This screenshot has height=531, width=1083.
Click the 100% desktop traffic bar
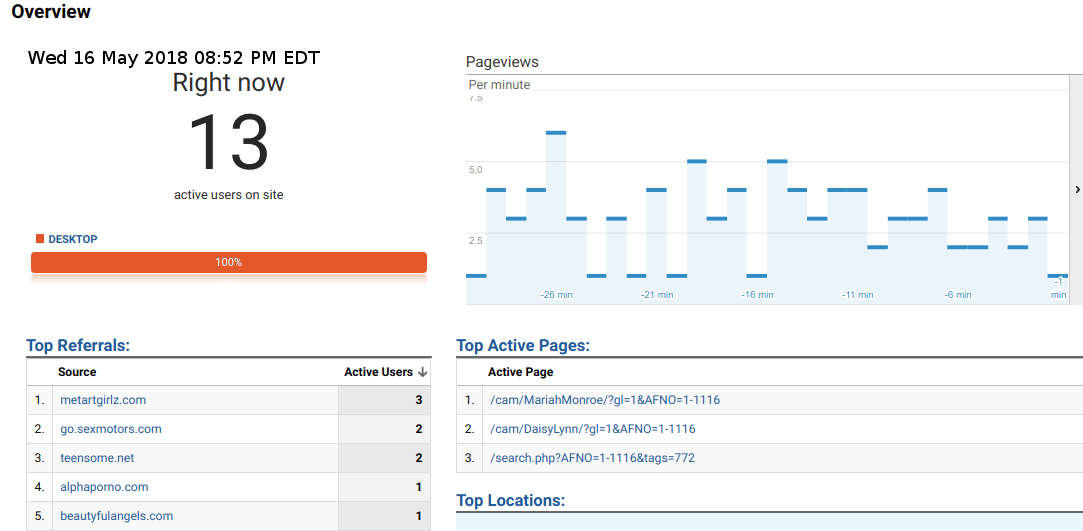tap(229, 262)
